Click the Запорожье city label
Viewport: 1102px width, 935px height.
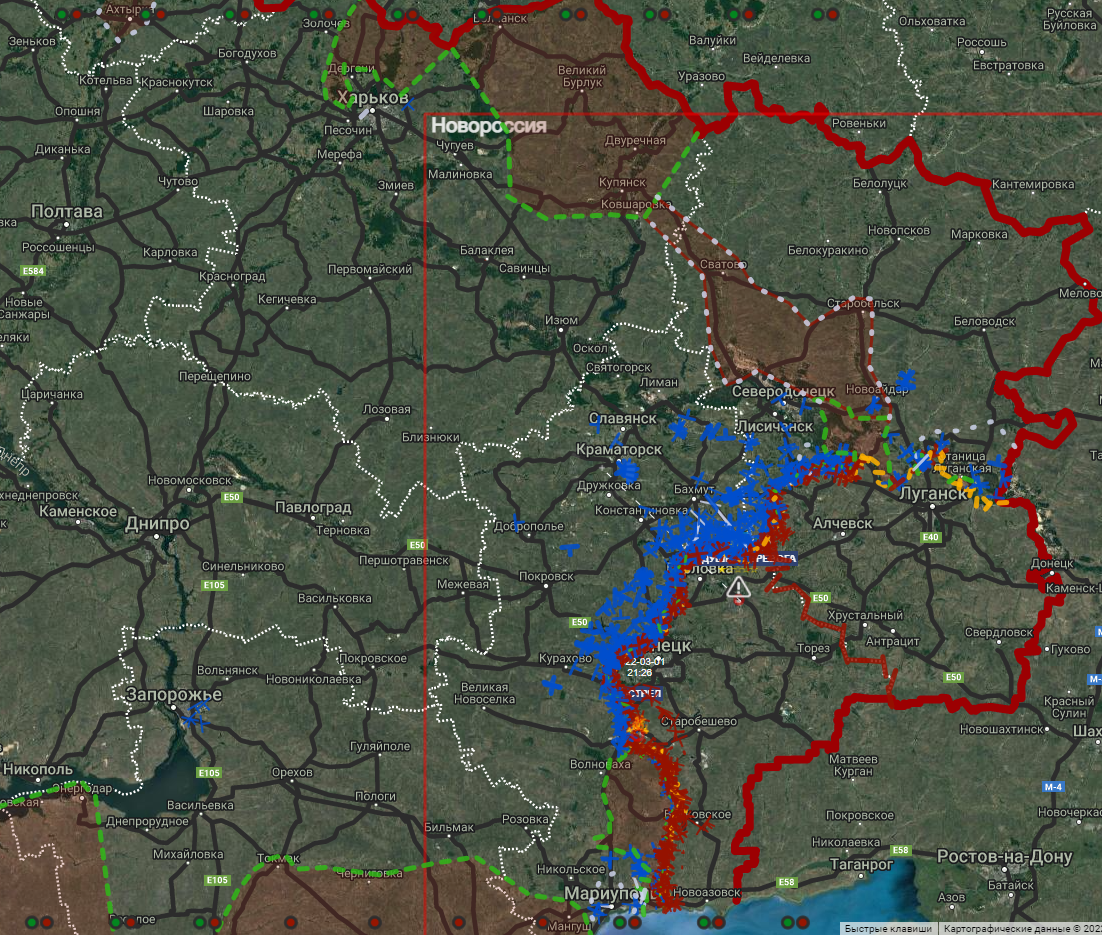(x=174, y=695)
